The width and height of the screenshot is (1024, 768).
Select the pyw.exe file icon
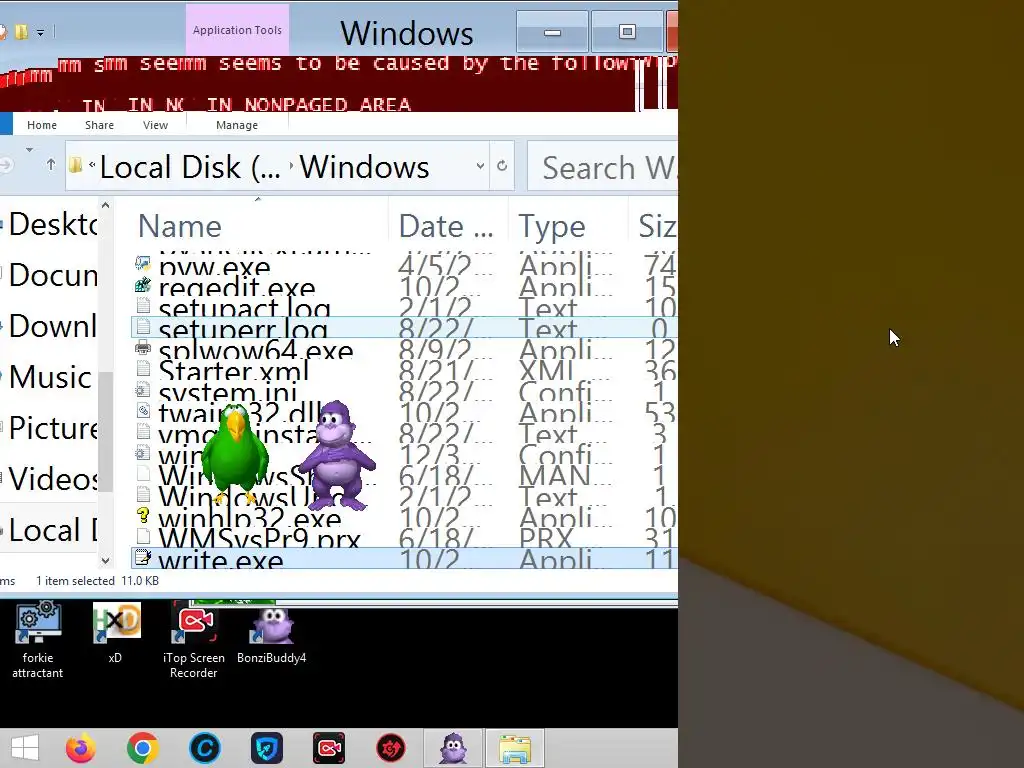click(x=142, y=264)
